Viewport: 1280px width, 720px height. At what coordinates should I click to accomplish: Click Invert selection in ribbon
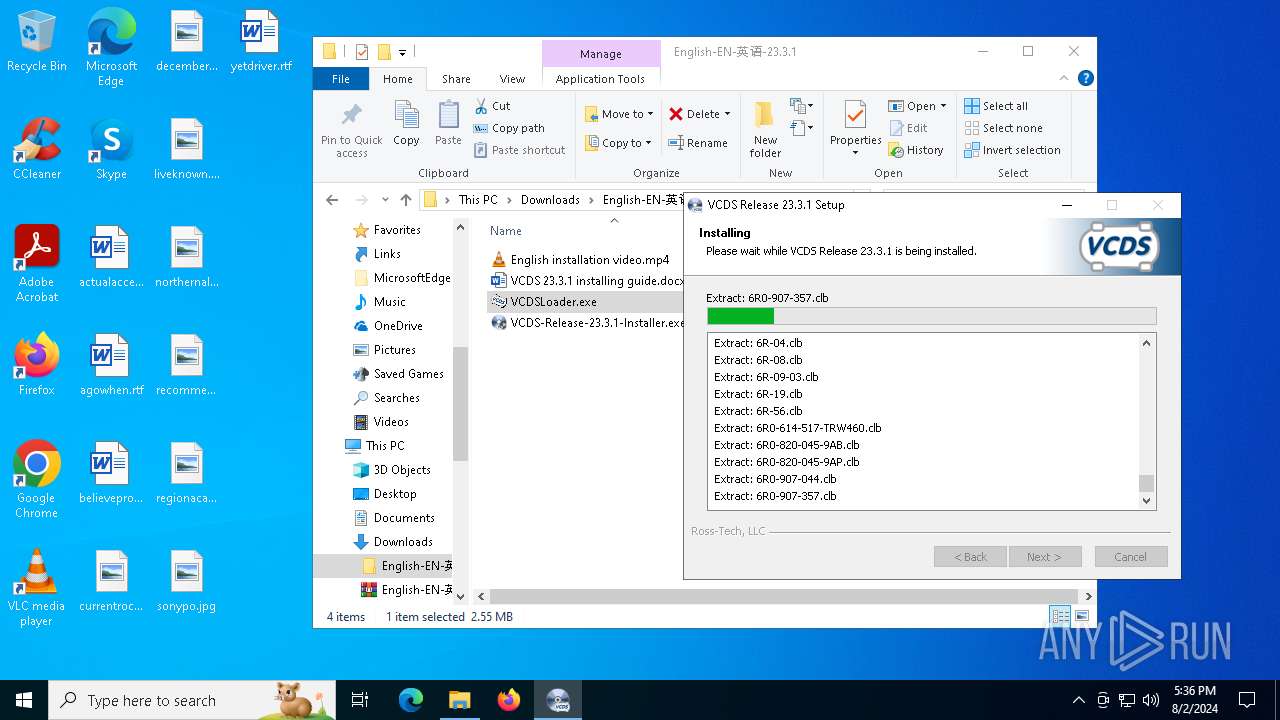pos(1012,150)
